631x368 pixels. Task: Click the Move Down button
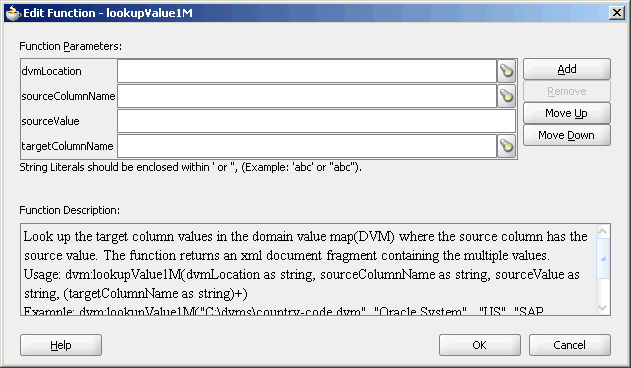(x=567, y=135)
